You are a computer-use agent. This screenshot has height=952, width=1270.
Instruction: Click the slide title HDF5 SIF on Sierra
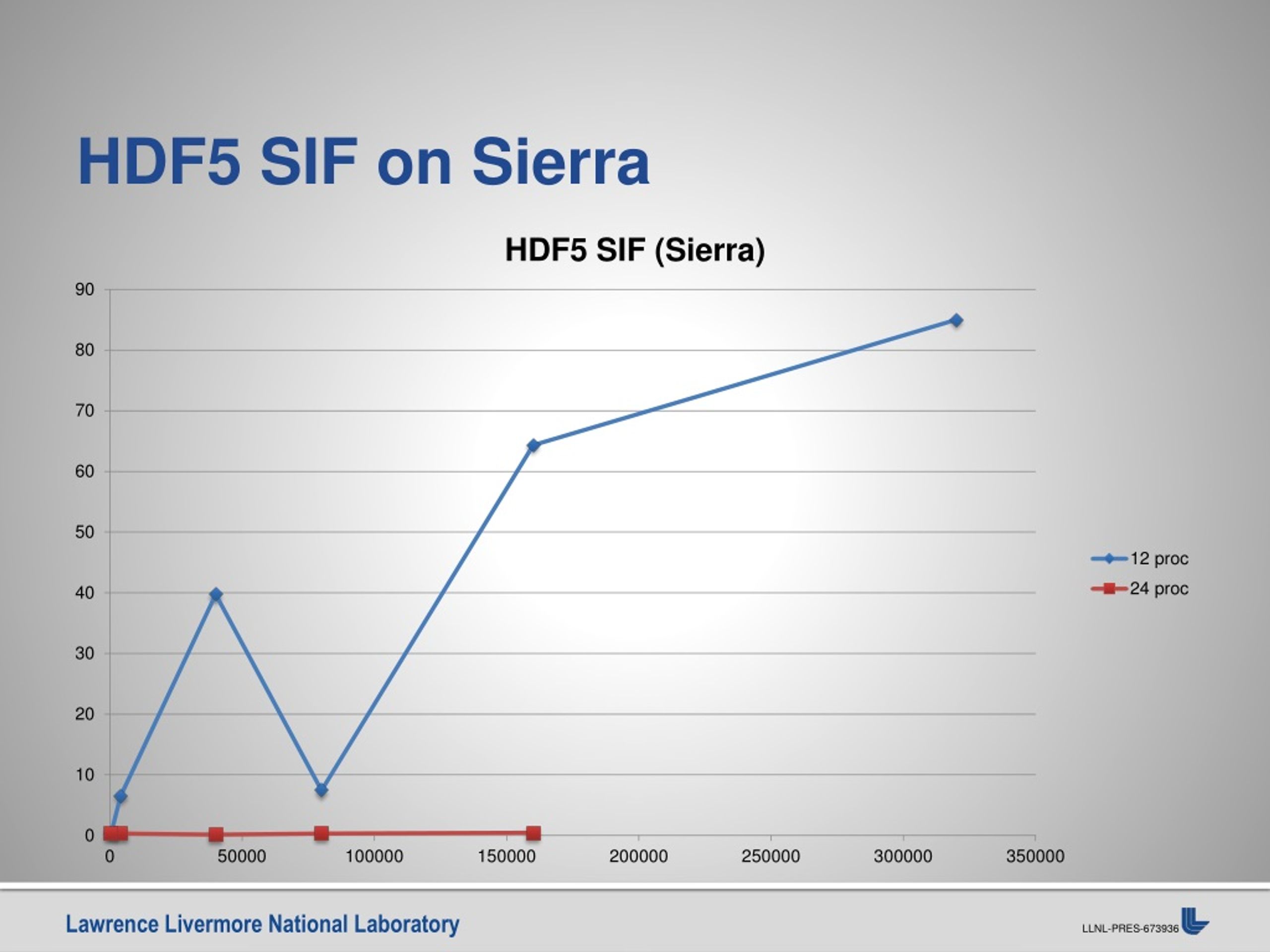(x=364, y=162)
